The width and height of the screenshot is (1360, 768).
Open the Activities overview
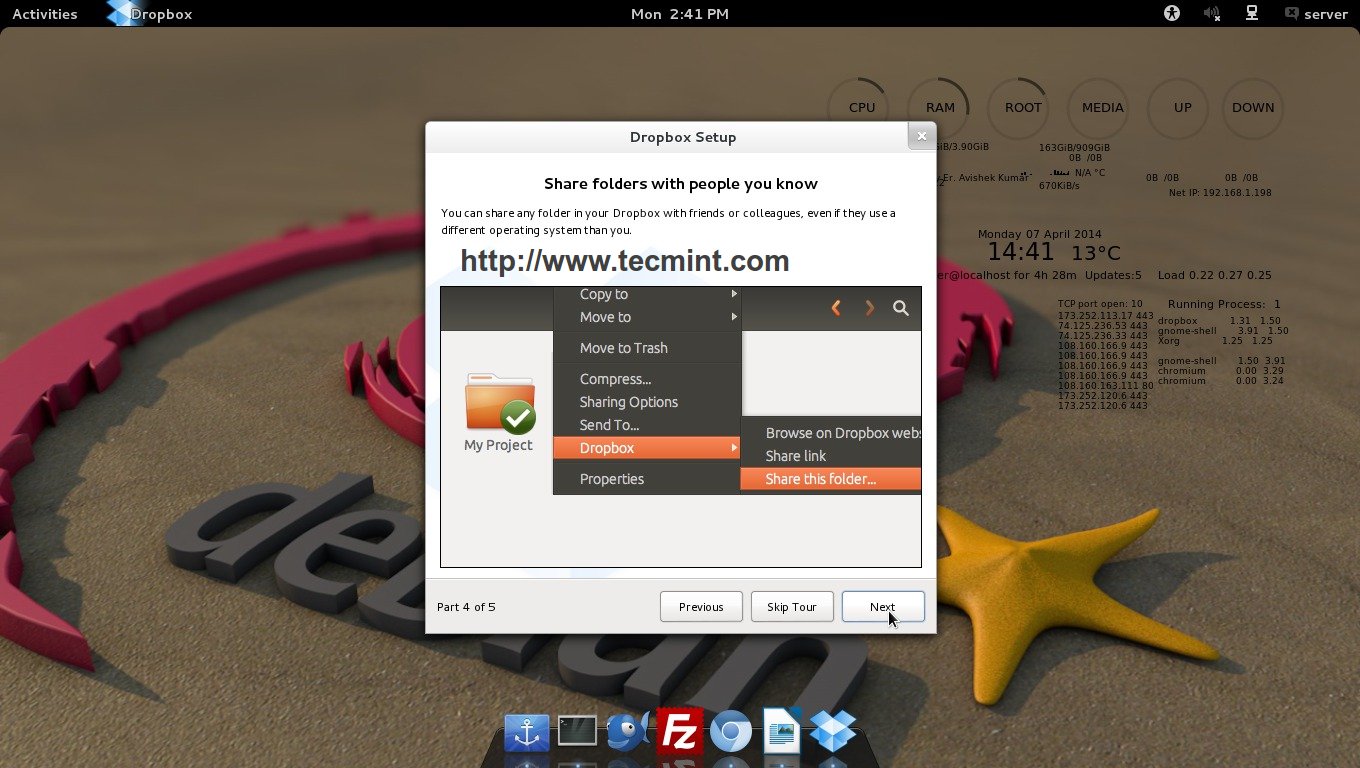45,14
